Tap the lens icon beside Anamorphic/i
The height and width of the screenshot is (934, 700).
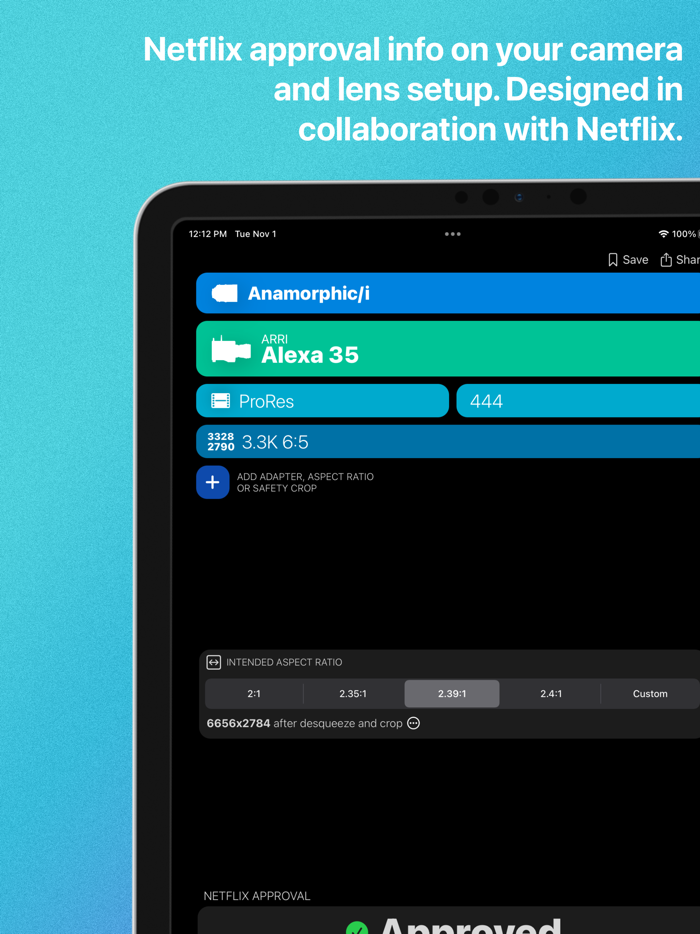coord(225,293)
